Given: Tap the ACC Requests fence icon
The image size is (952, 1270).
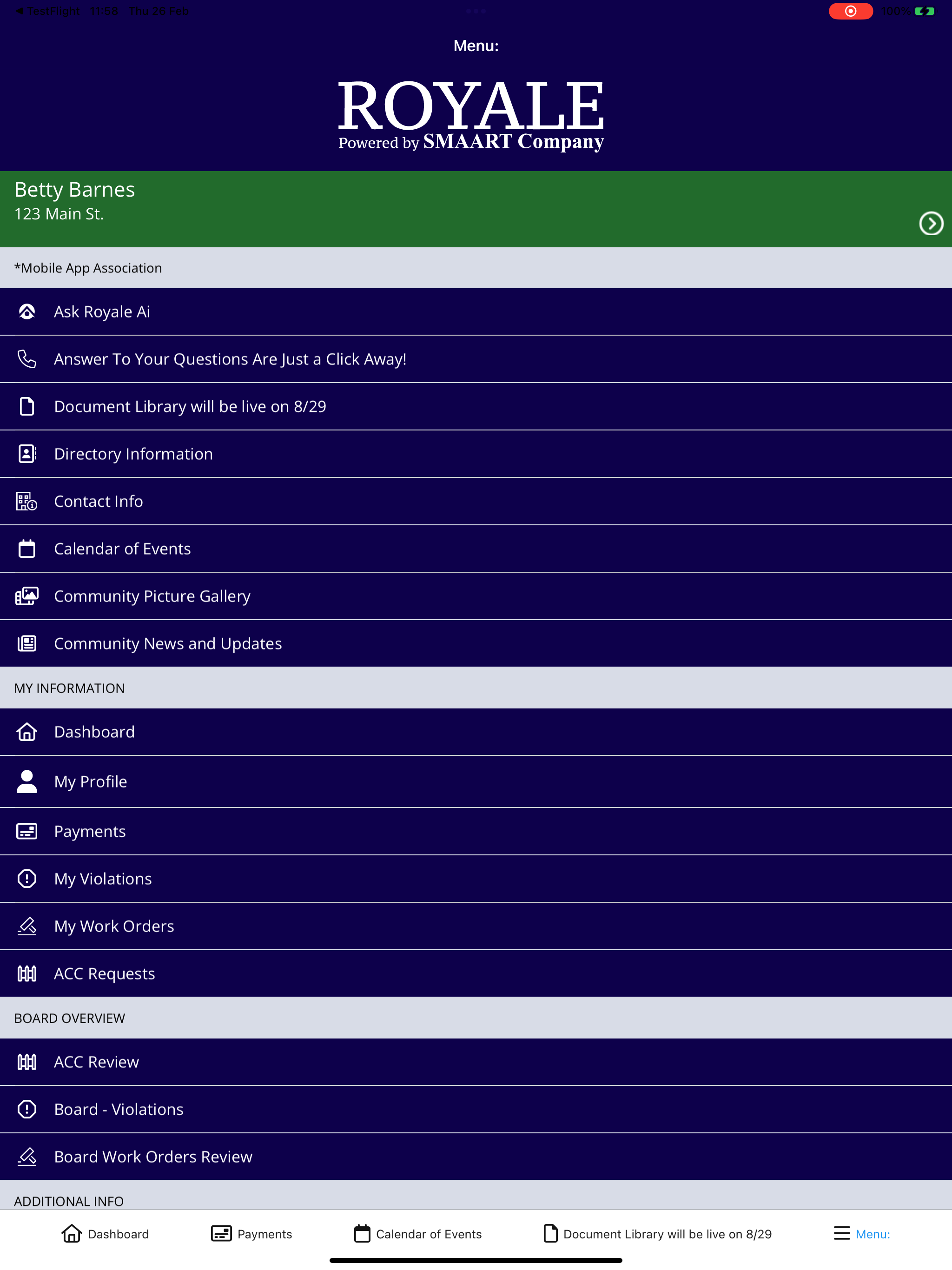Looking at the screenshot, I should (27, 974).
